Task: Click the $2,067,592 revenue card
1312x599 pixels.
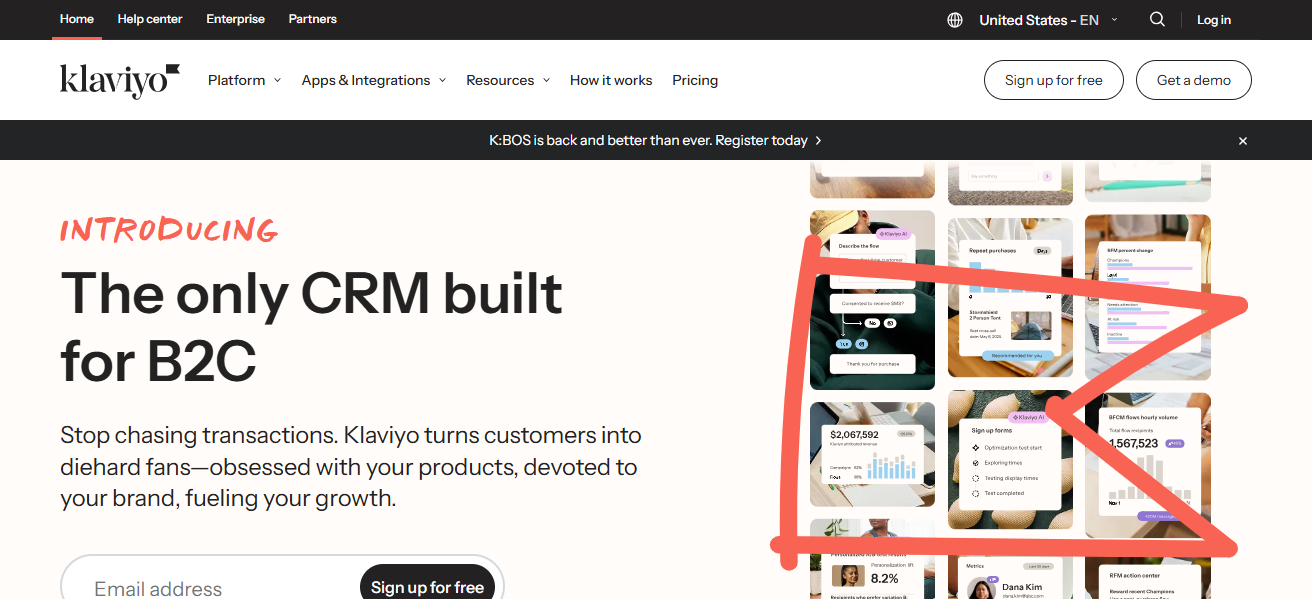Action: point(872,455)
